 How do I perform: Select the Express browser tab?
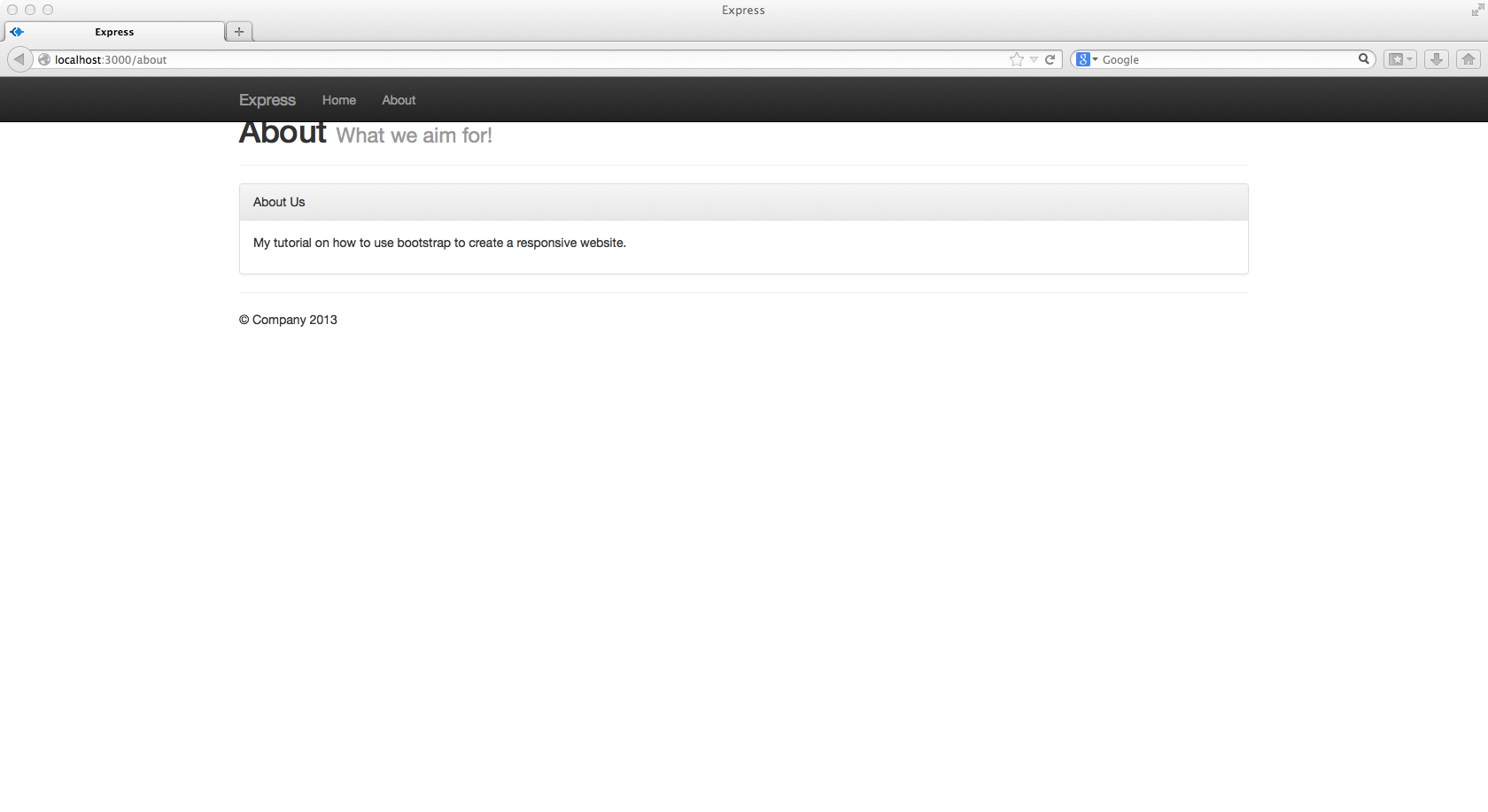pos(114,32)
